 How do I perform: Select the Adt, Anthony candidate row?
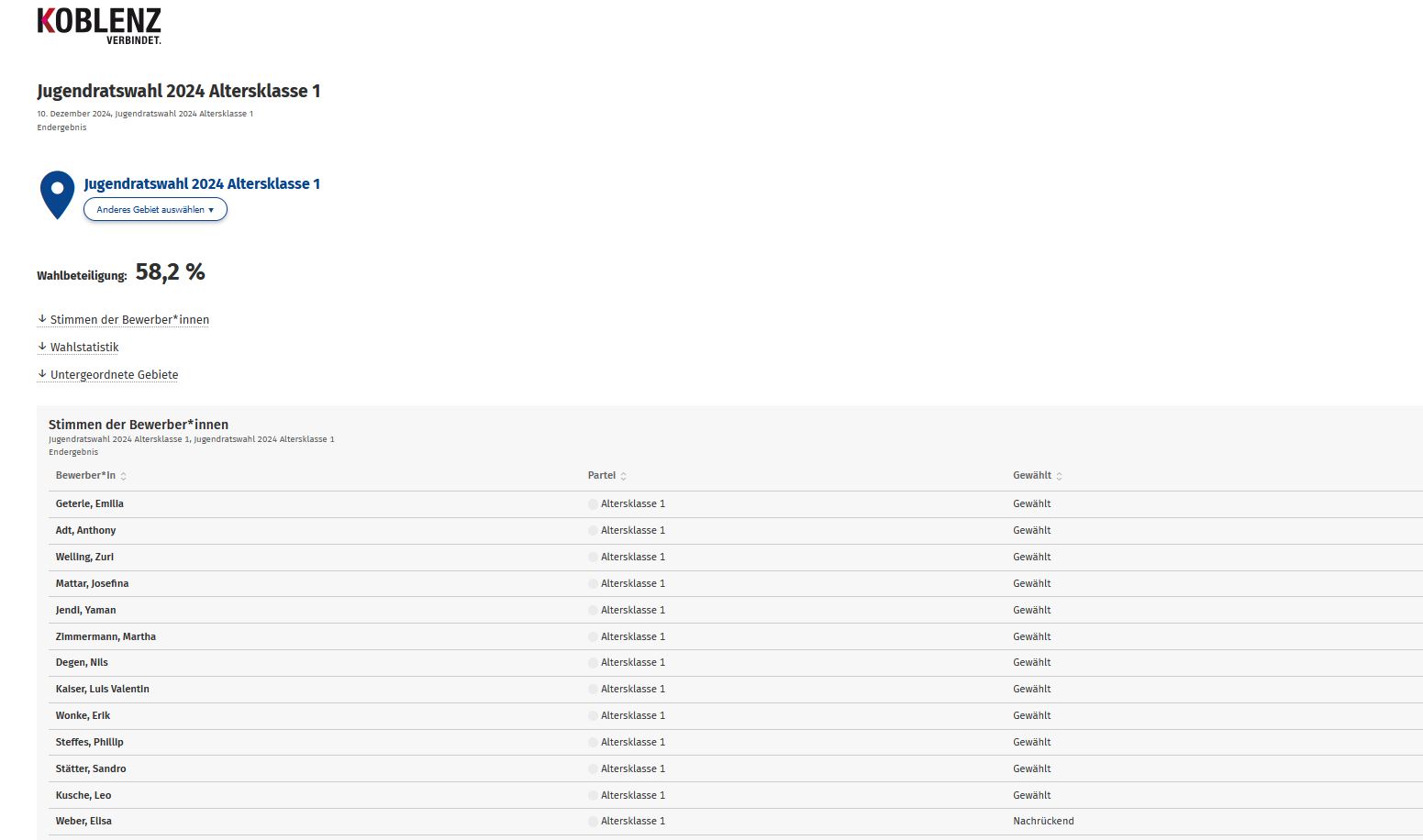pos(86,530)
